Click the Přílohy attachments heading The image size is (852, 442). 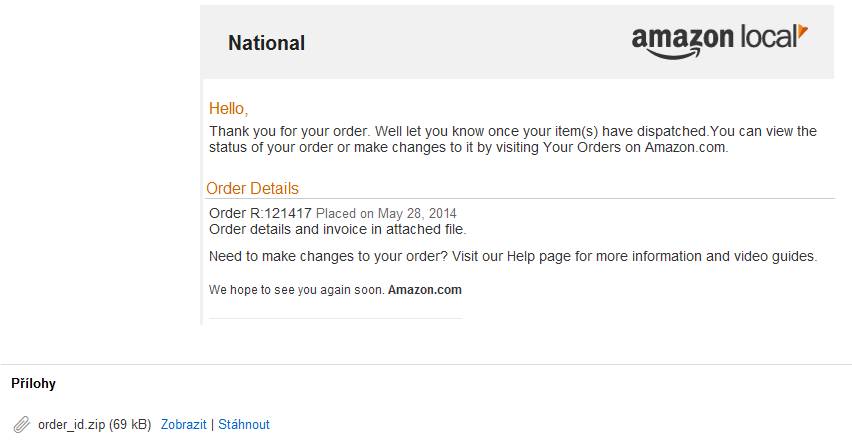pyautogui.click(x=34, y=384)
